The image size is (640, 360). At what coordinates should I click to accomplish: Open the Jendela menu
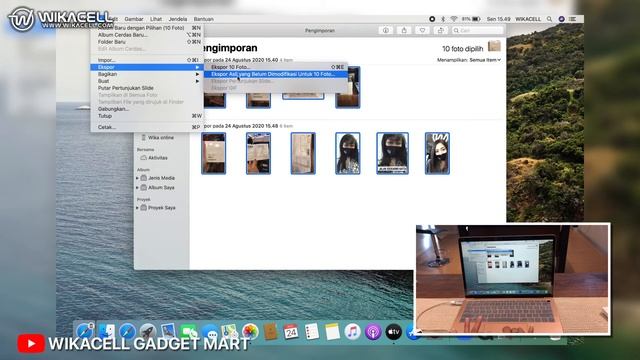(178, 19)
